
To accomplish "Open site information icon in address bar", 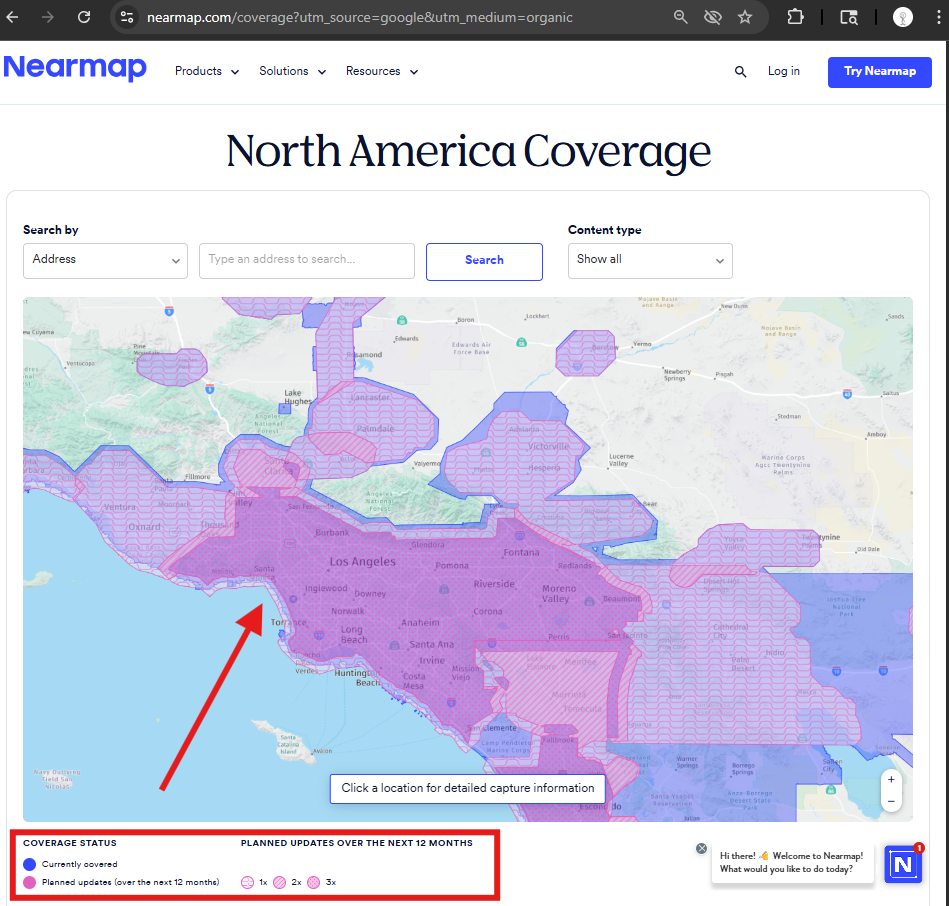I will (127, 17).
